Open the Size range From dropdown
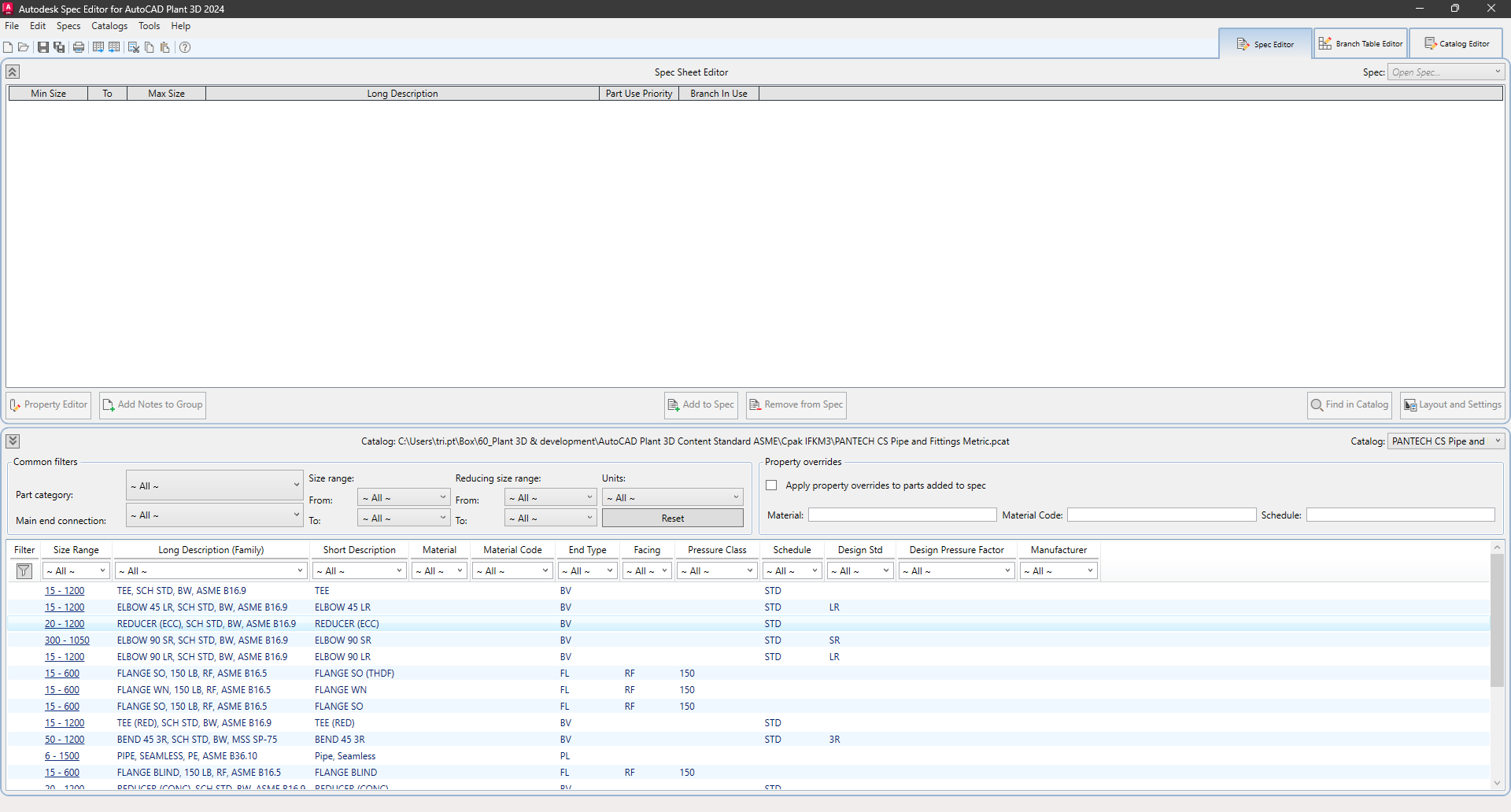This screenshot has width=1511, height=812. click(405, 498)
